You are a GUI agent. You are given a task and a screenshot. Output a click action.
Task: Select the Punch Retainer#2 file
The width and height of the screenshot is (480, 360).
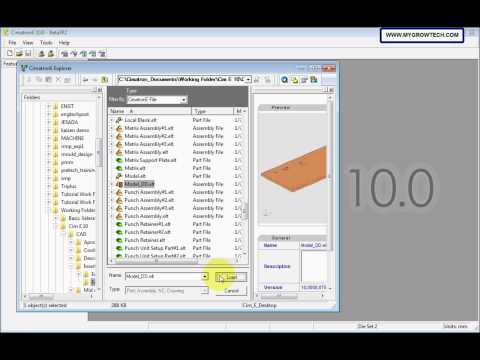(x=147, y=232)
